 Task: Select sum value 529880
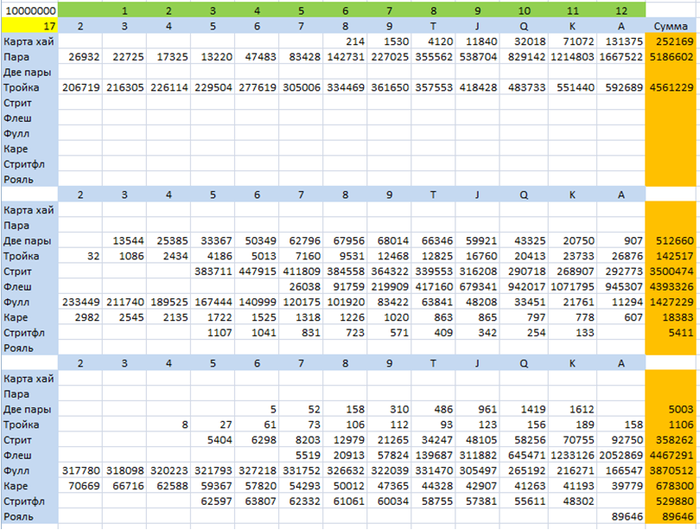pyautogui.click(x=671, y=501)
